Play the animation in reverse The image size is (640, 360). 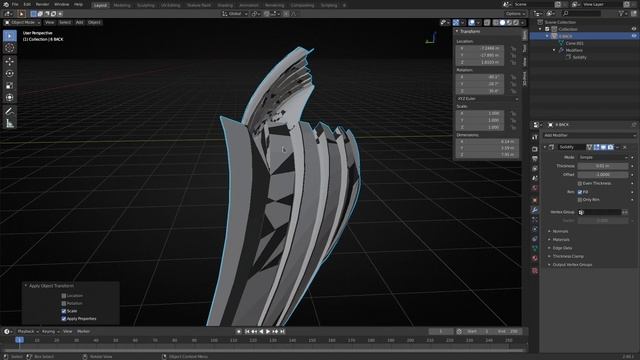coord(261,331)
